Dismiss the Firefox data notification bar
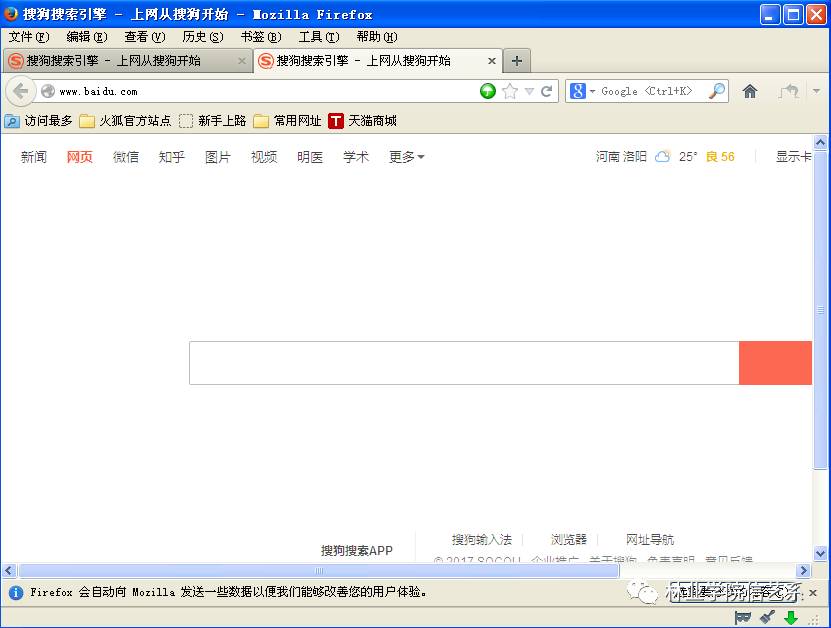The height and width of the screenshot is (628, 831). (x=813, y=592)
